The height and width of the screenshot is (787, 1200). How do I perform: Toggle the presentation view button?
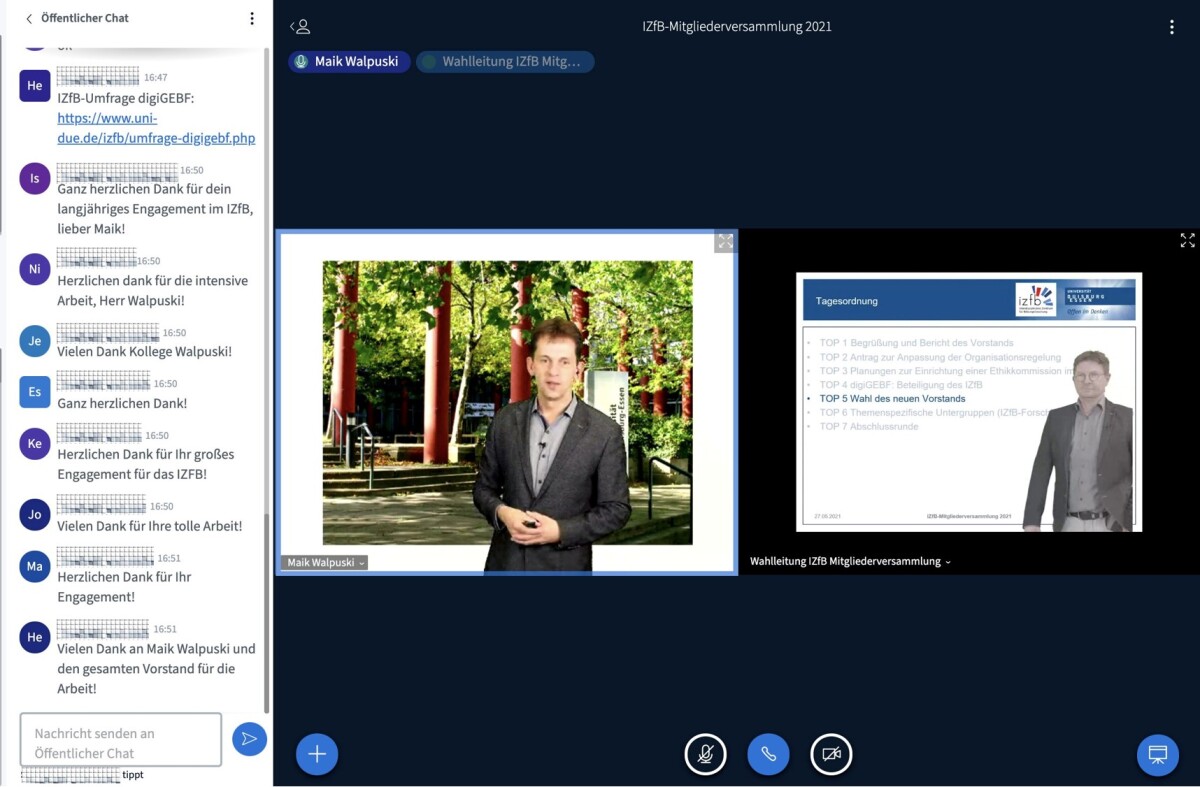[1157, 754]
